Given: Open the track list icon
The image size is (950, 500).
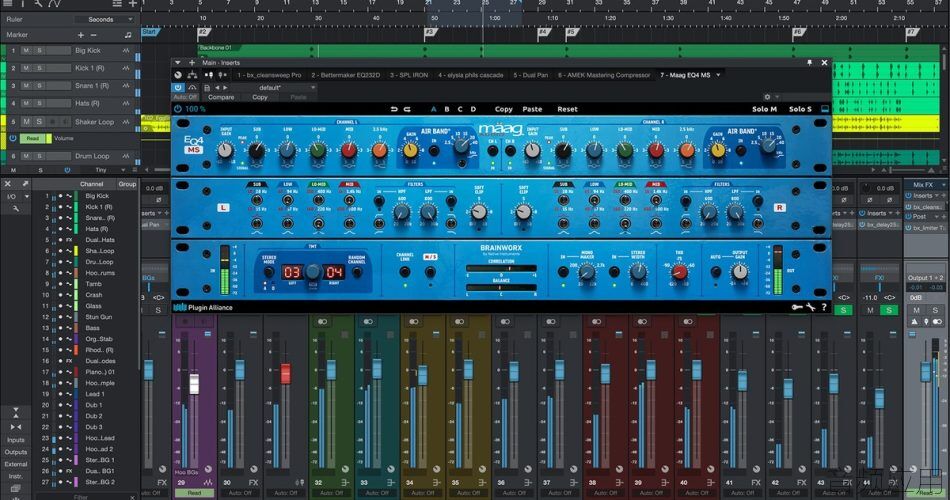Looking at the screenshot, I should tap(118, 4).
